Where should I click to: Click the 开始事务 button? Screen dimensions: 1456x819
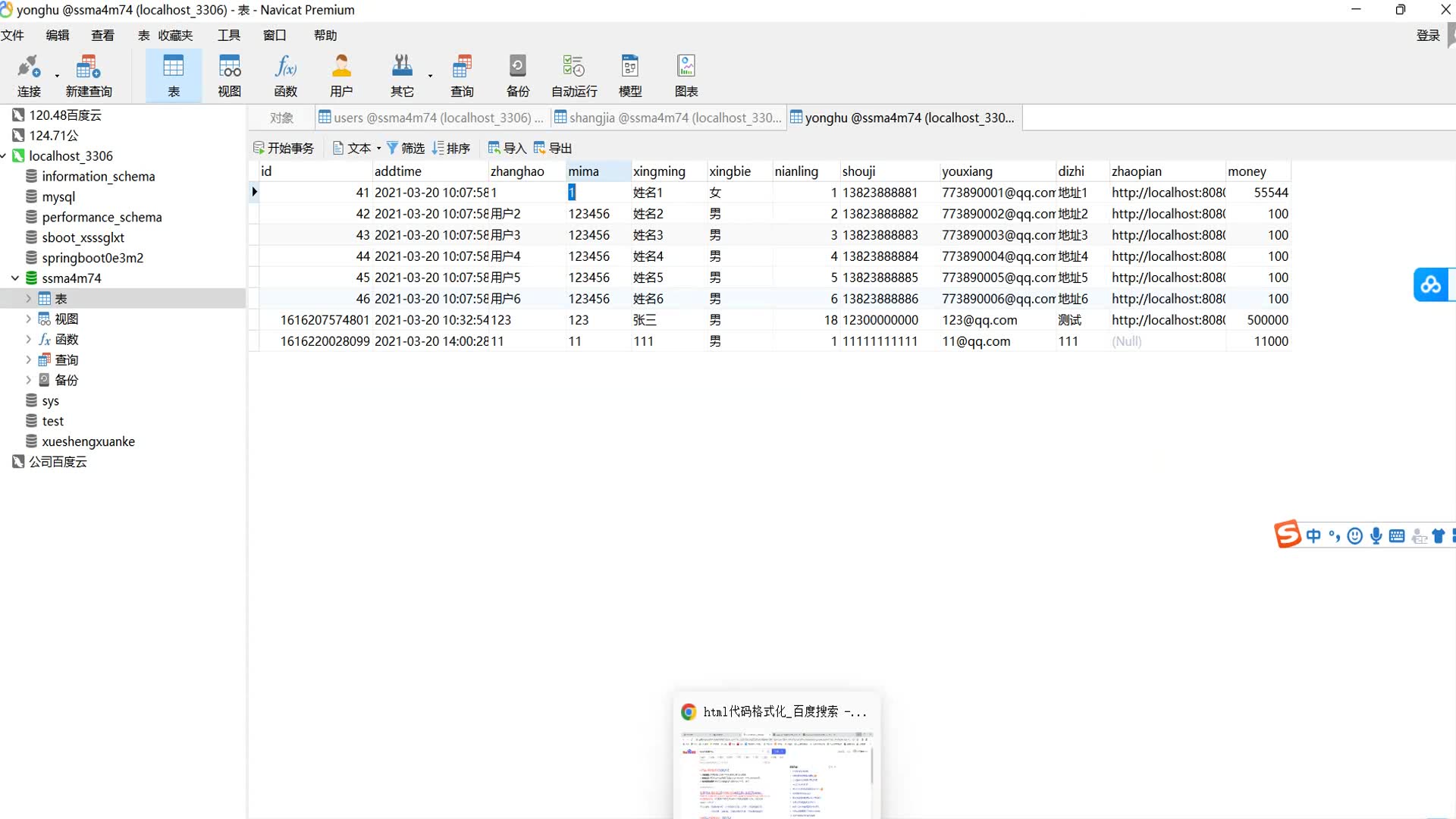click(x=284, y=148)
